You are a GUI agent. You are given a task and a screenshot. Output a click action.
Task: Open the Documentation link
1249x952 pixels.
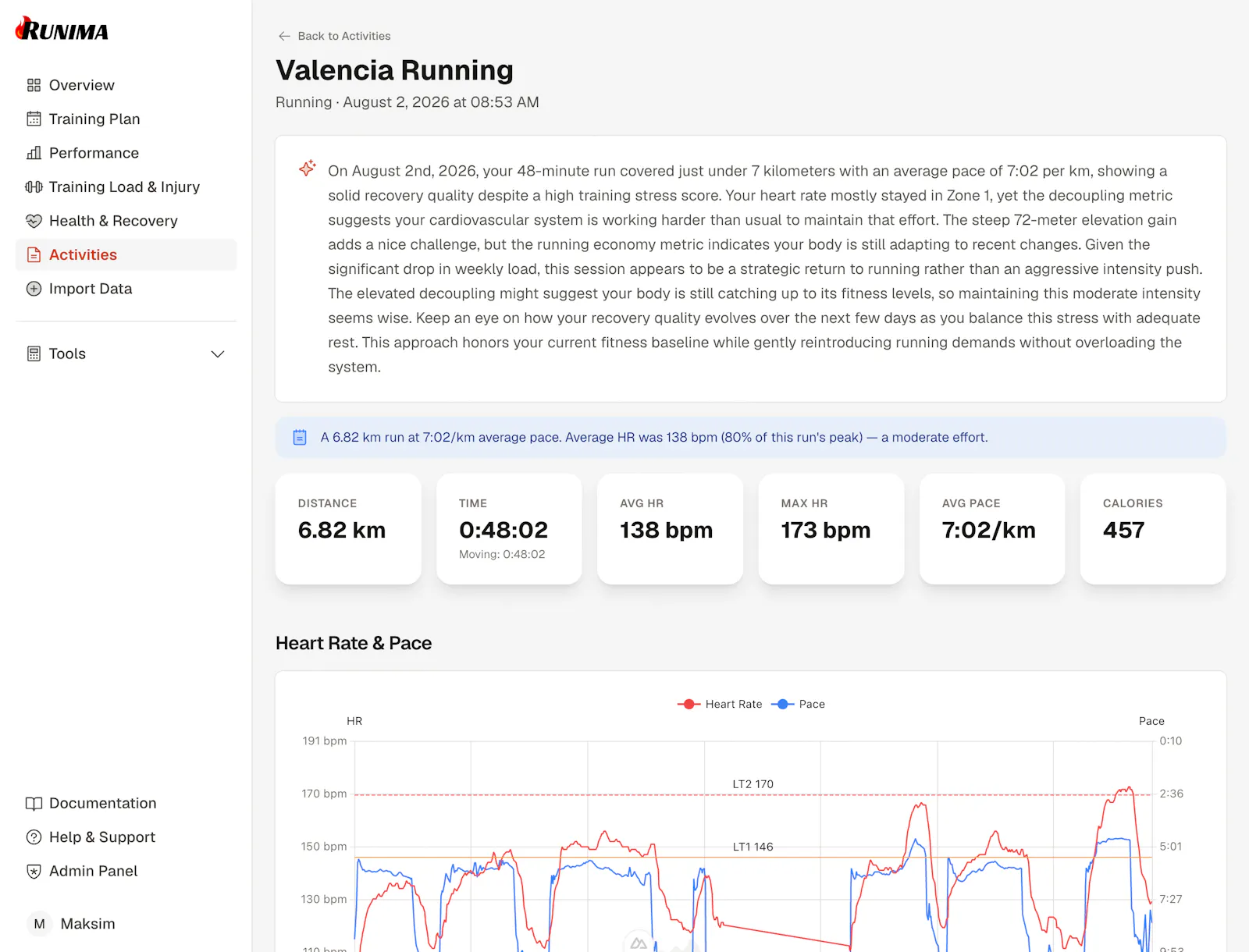point(102,803)
